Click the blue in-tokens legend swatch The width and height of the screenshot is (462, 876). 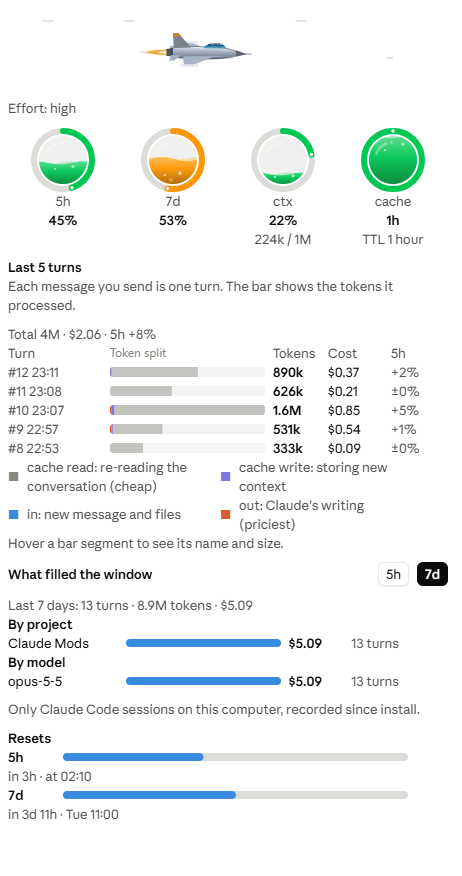pos(14,515)
